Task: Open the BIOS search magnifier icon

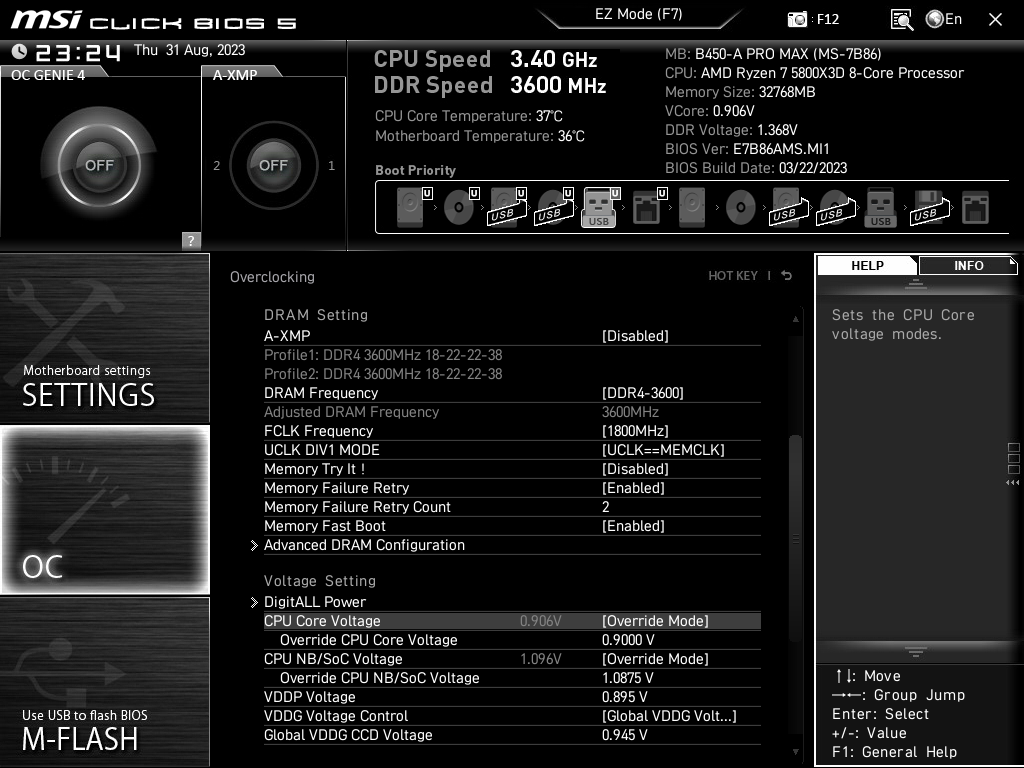Action: click(901, 20)
